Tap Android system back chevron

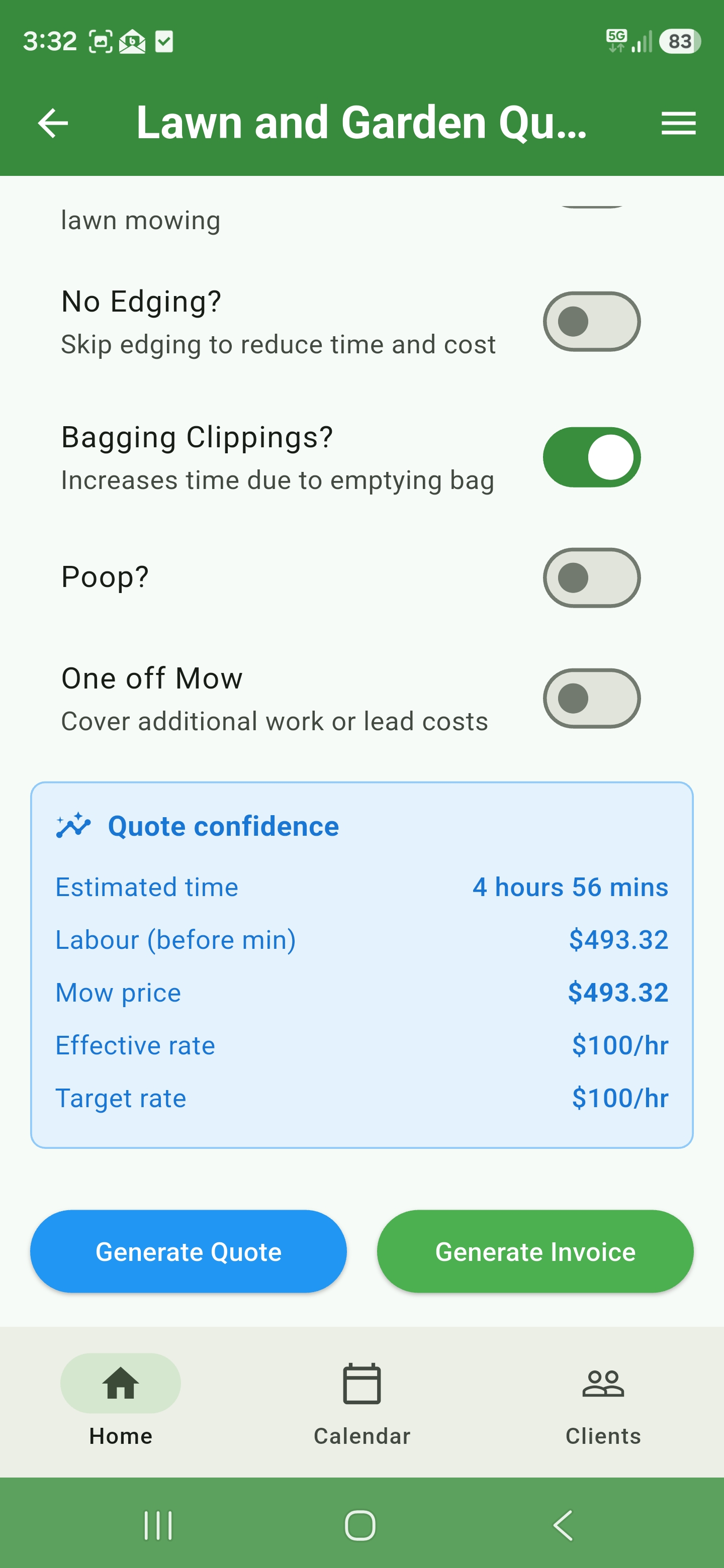[564, 1525]
